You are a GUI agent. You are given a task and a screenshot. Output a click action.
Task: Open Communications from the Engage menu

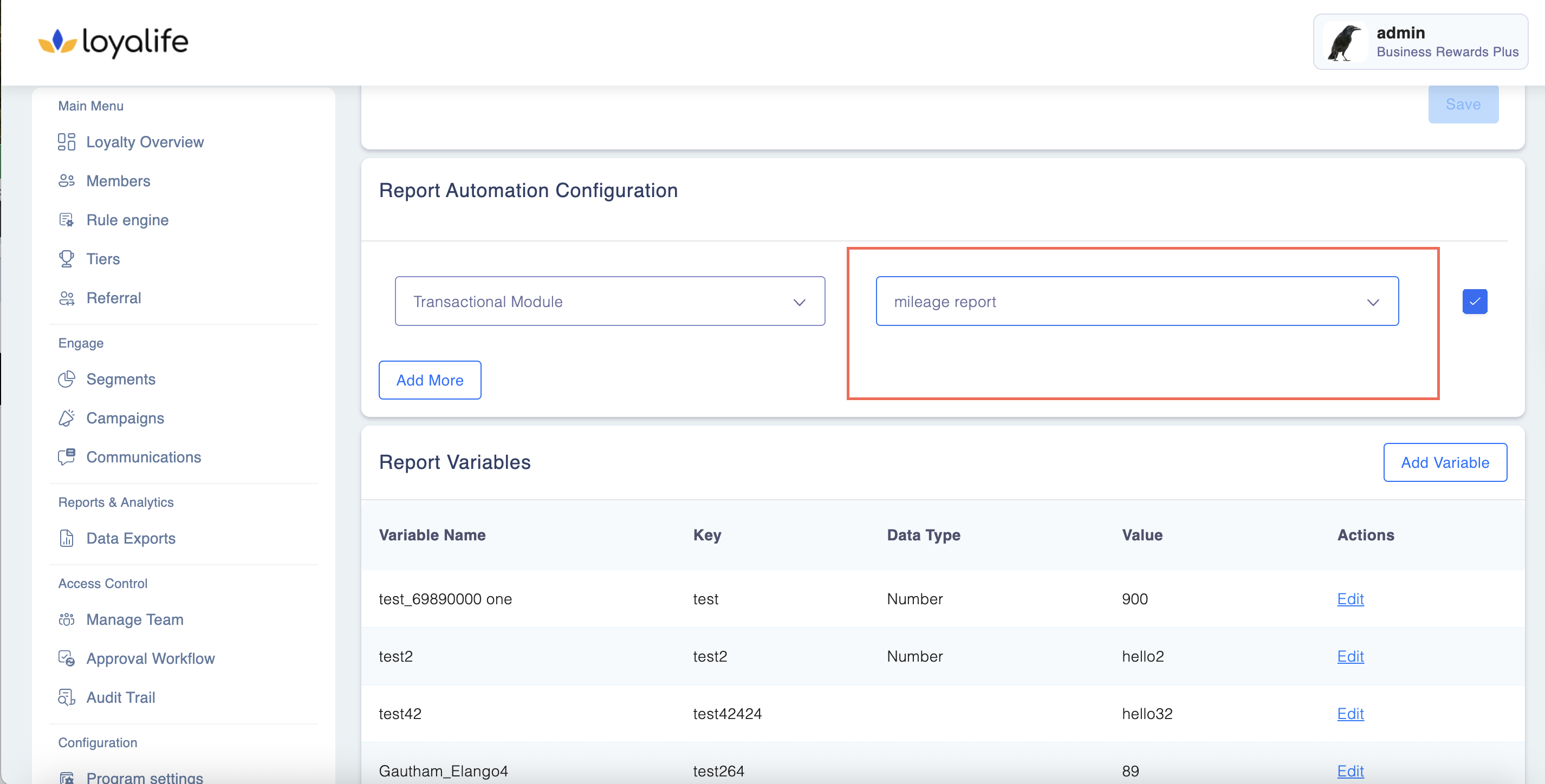144,458
